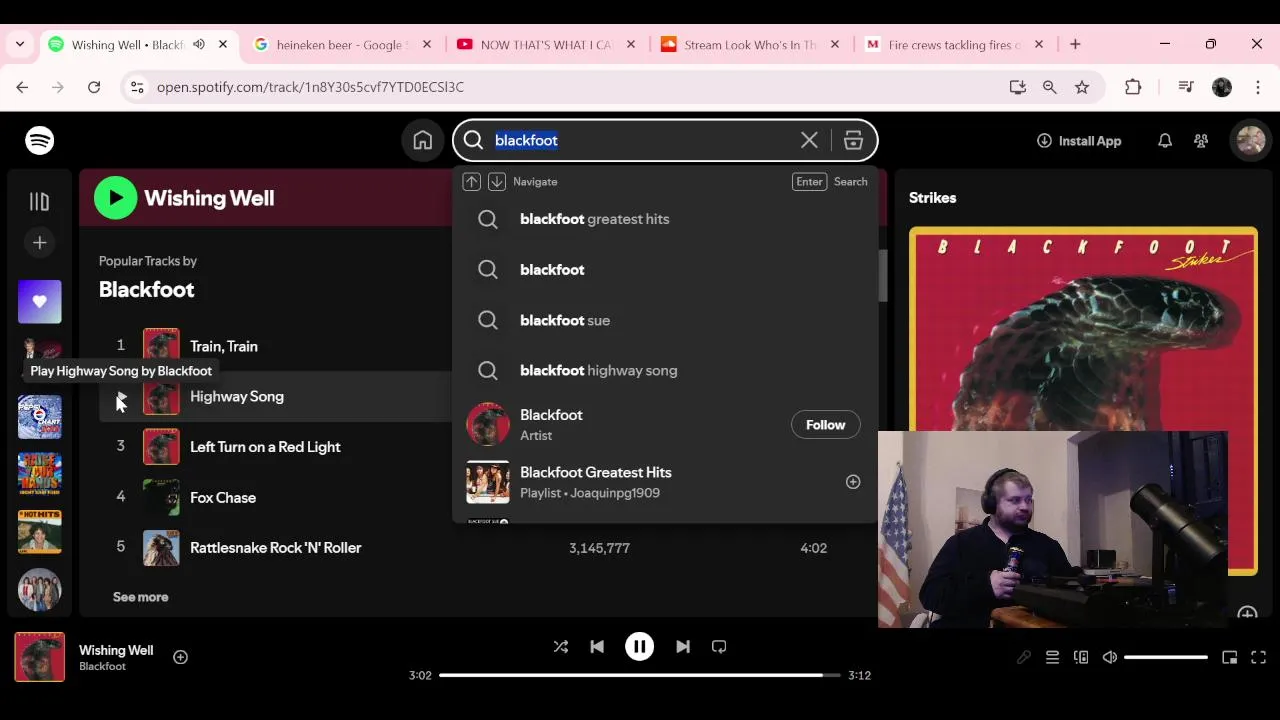
Task: Open new browser tab
Action: (1075, 45)
